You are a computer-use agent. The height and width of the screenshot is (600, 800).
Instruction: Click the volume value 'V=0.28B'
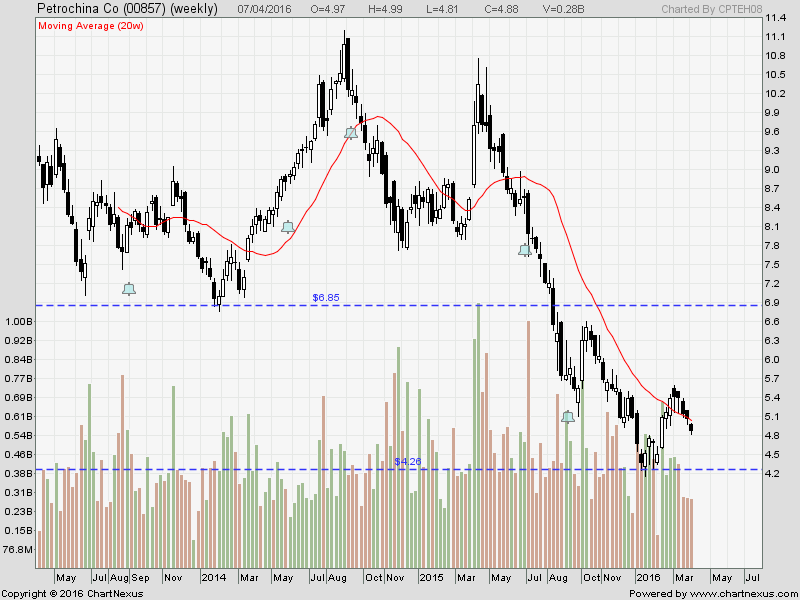pyautogui.click(x=564, y=9)
